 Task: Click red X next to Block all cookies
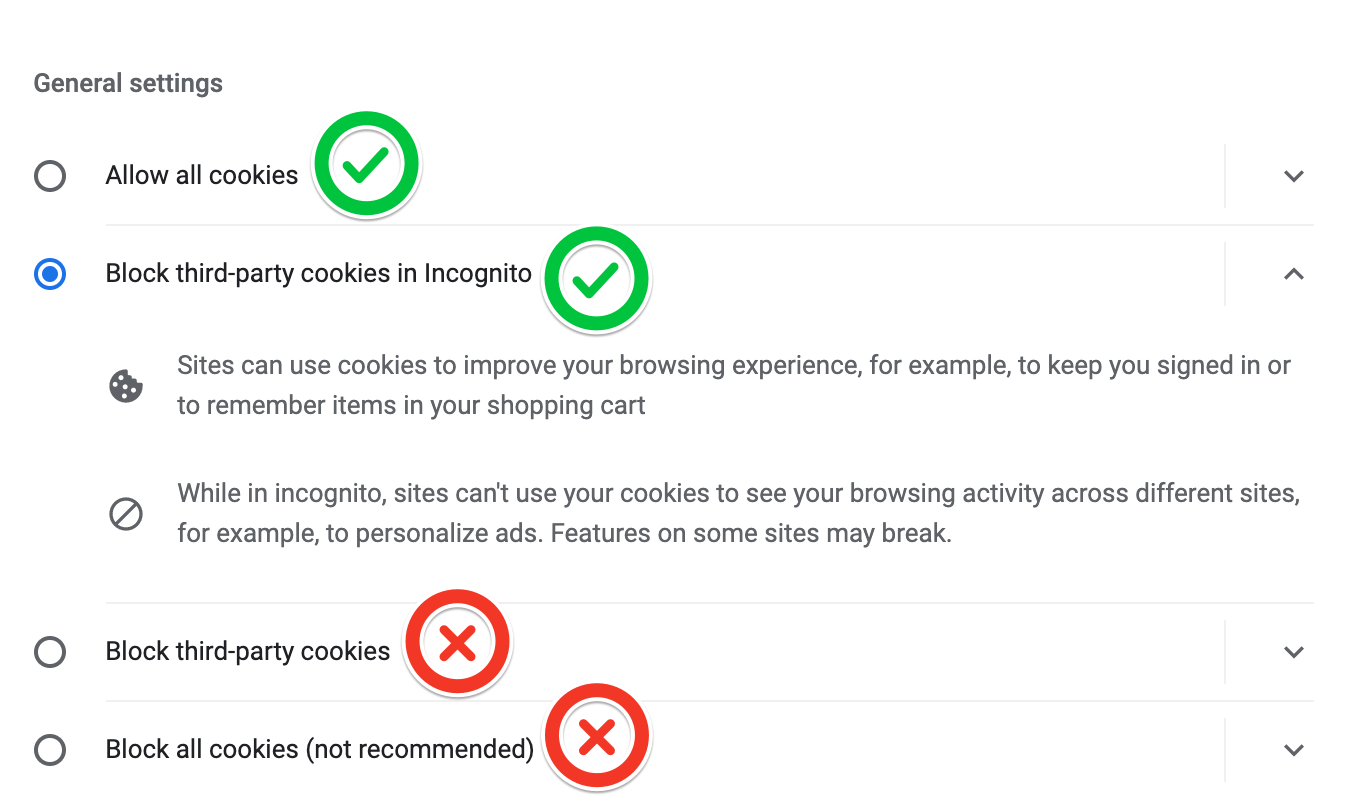tap(597, 738)
